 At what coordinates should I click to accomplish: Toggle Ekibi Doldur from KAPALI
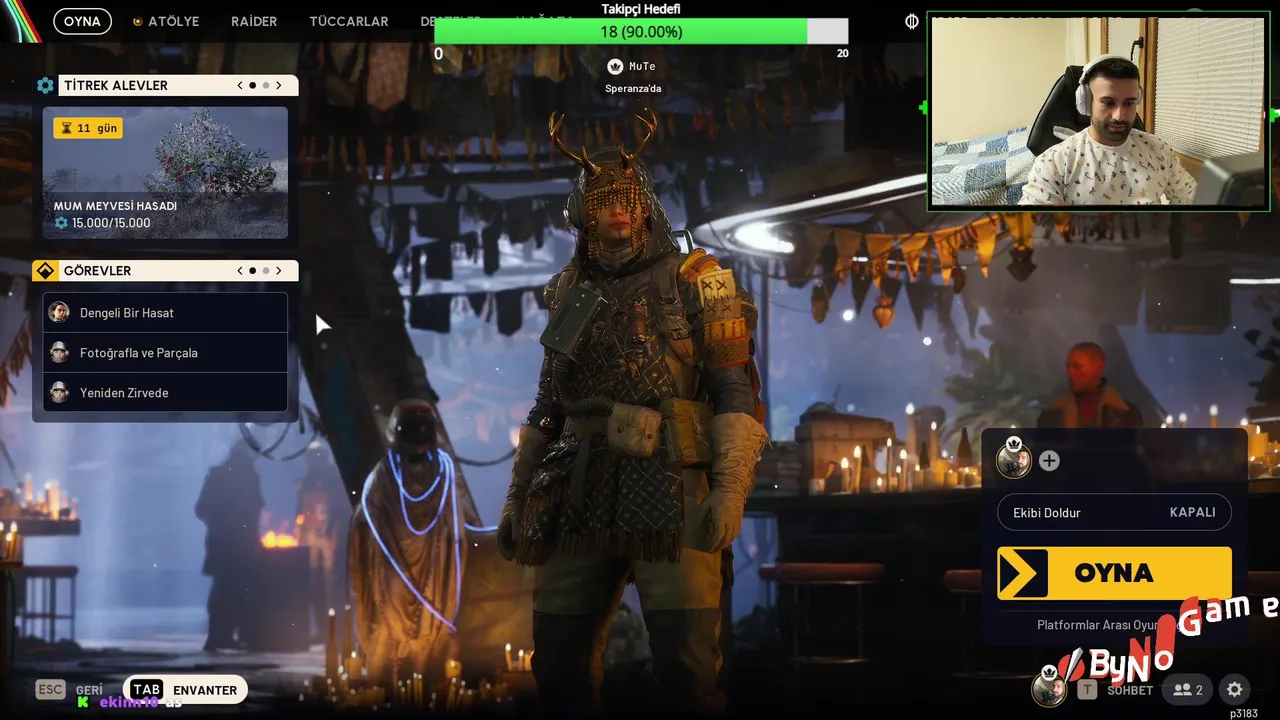click(1114, 512)
